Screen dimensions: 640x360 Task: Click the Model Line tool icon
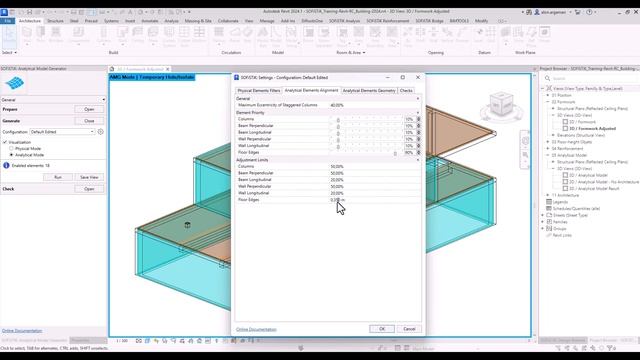(x=276, y=33)
